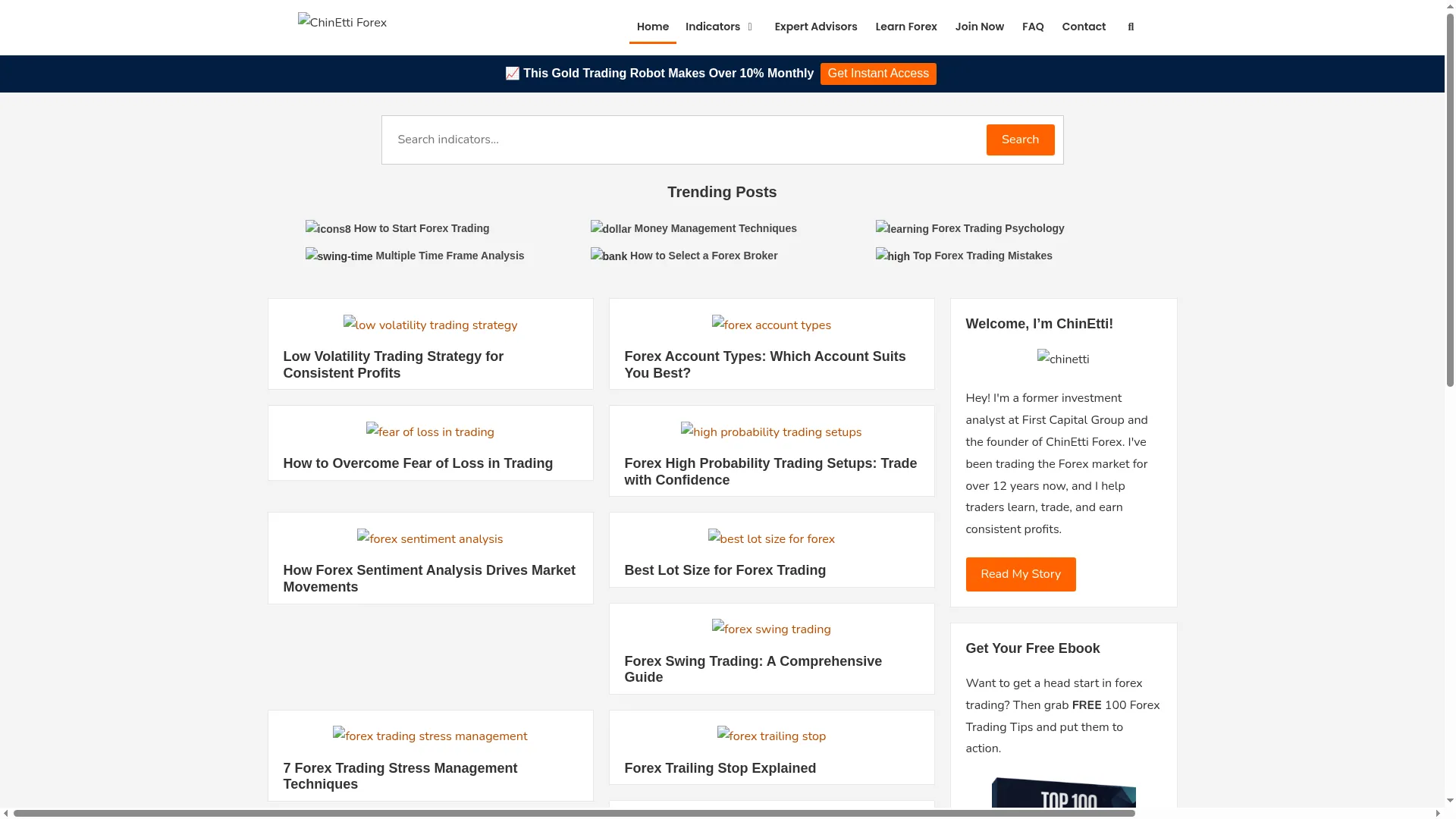Click the forex account types image
This screenshot has height=819, width=1456.
(771, 325)
